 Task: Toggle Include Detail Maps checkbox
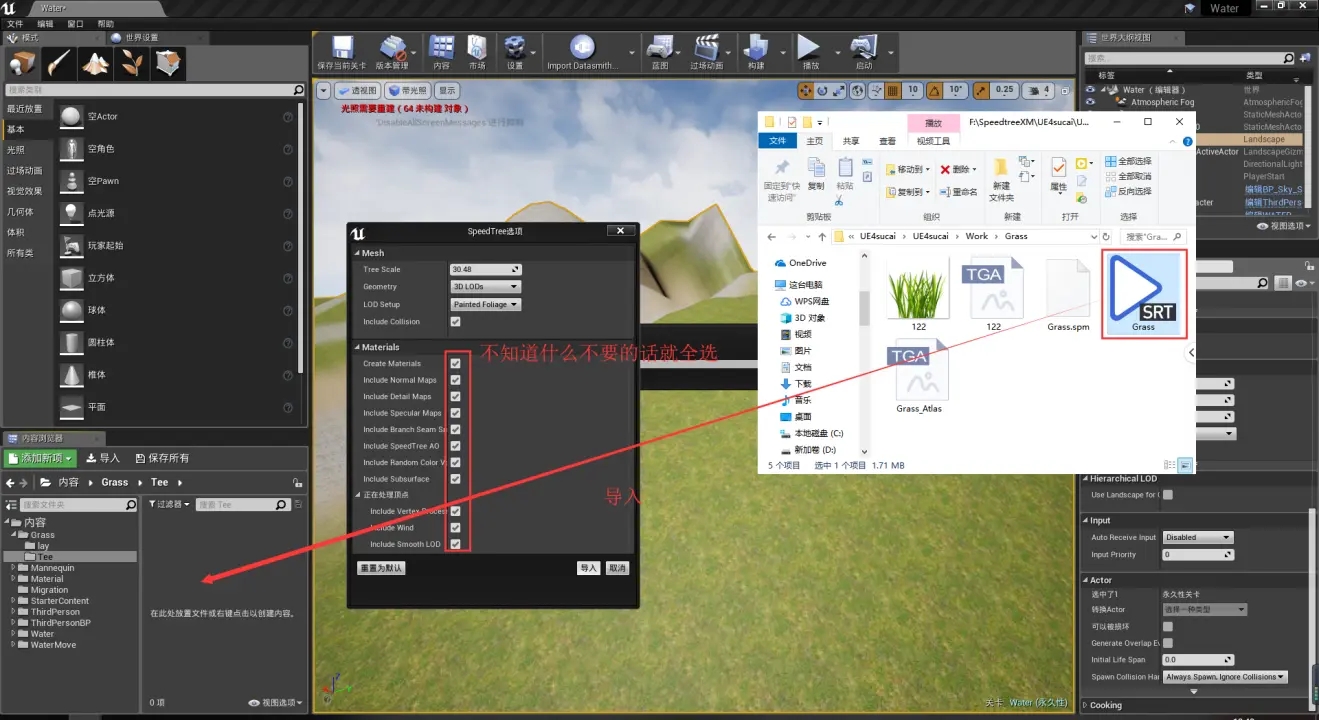pos(455,397)
